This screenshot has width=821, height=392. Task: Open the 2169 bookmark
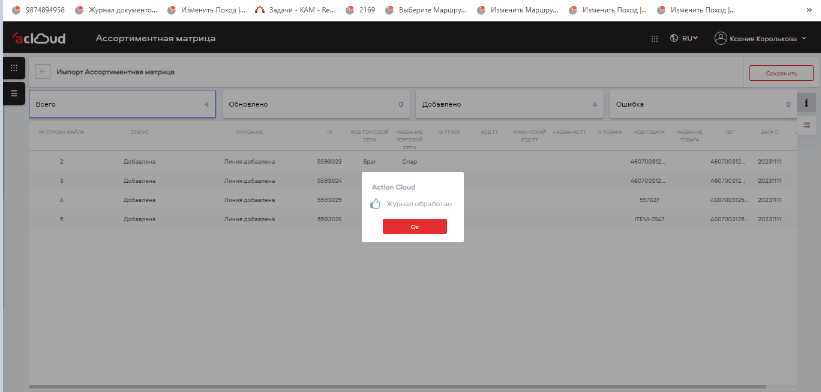361,9
